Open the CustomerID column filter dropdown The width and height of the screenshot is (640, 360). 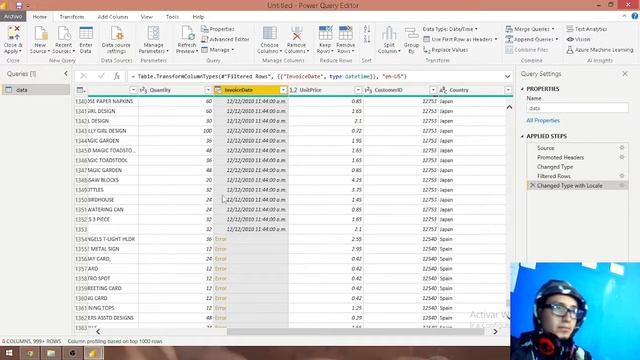433,90
